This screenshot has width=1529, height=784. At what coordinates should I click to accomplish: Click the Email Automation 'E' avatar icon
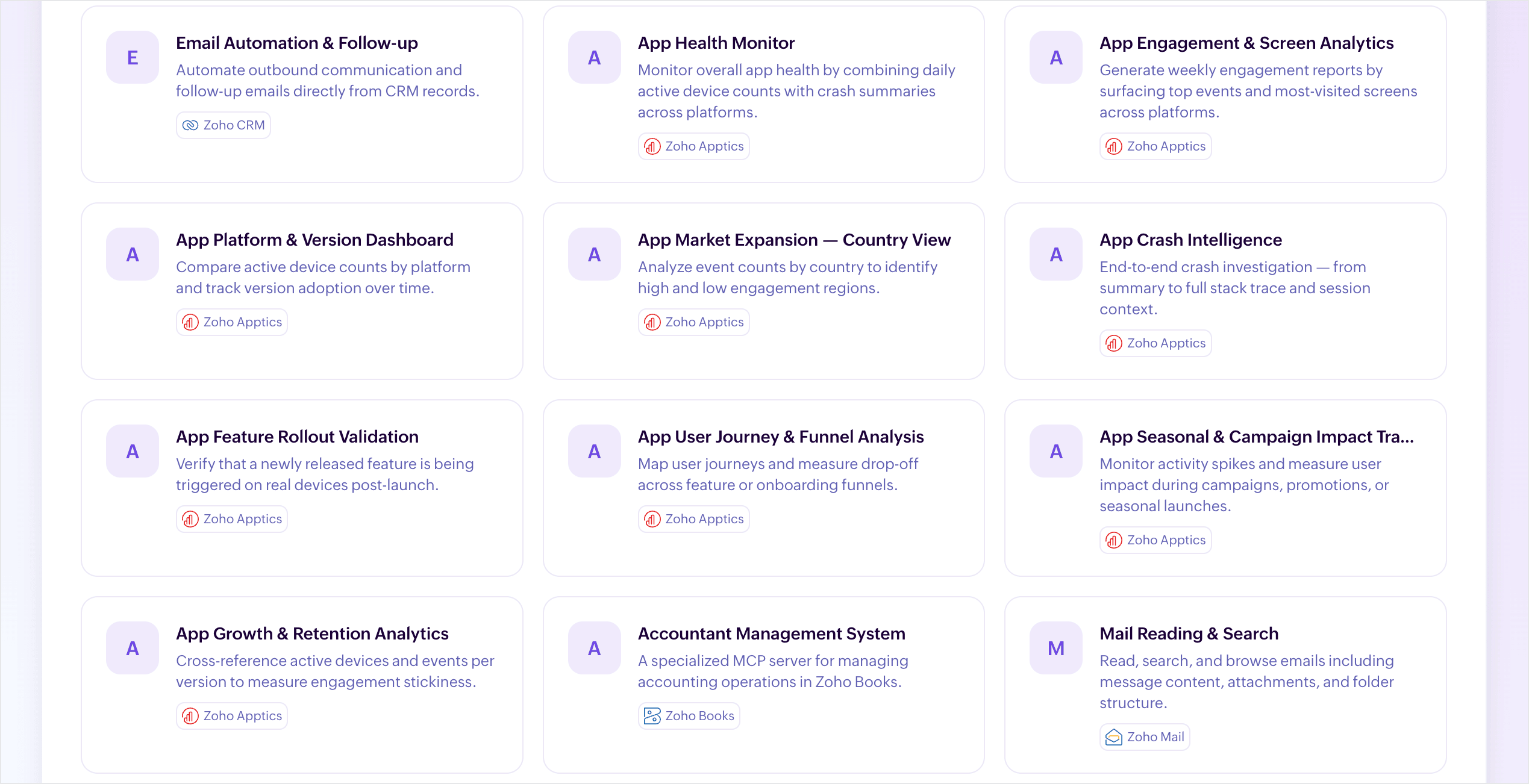coord(133,57)
